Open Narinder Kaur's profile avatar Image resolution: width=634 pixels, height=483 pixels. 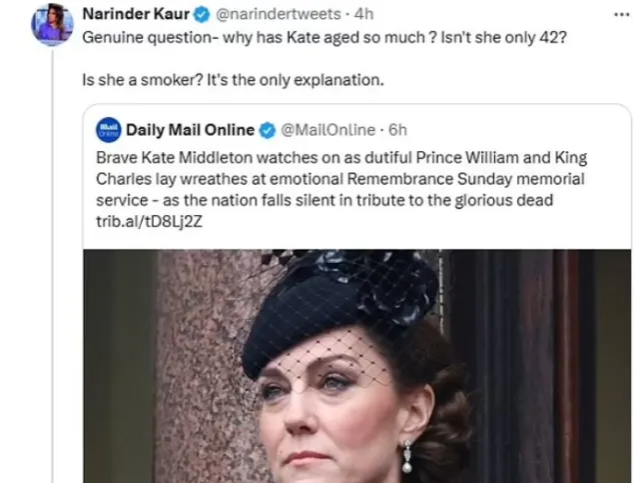(52, 25)
